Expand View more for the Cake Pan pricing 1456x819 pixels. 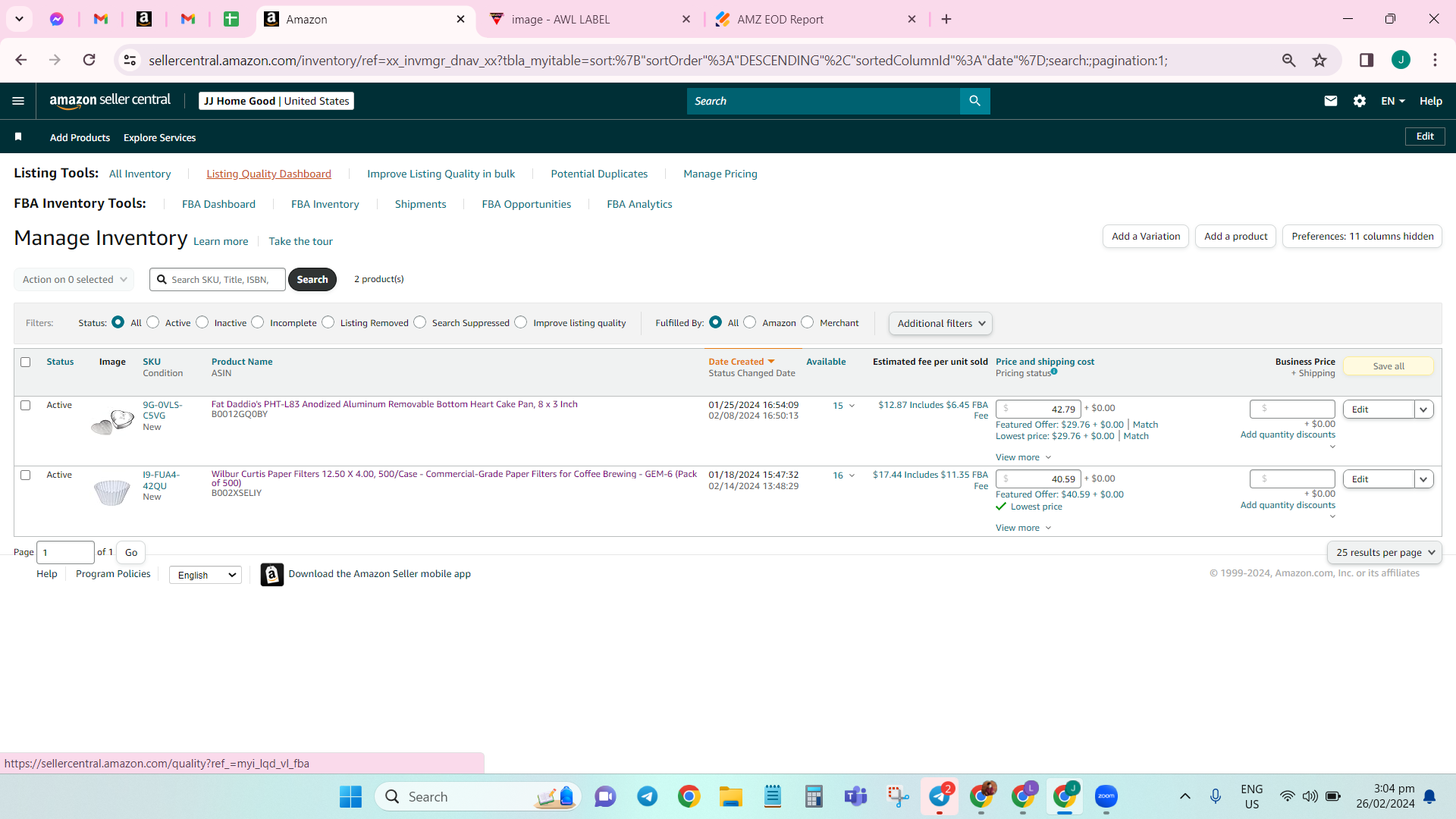click(x=1023, y=457)
